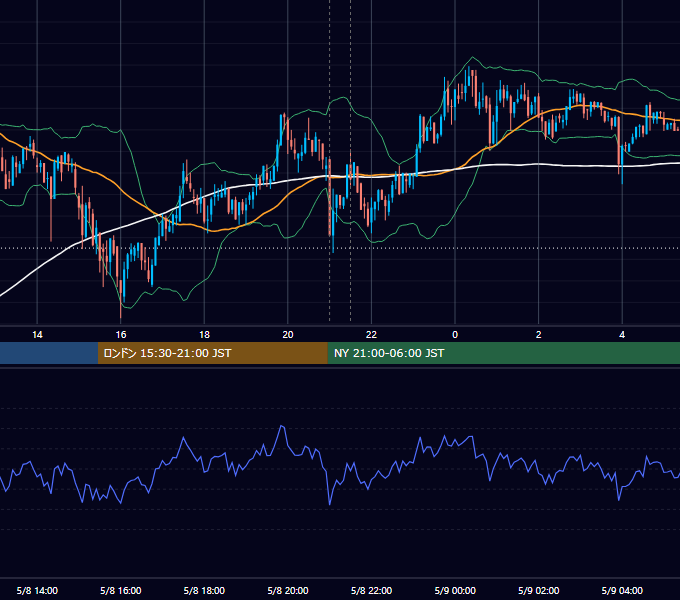Image resolution: width=680 pixels, height=600 pixels.
Task: Click the 5/9 04:00 label on indicator axis
Action: [x=622, y=590]
